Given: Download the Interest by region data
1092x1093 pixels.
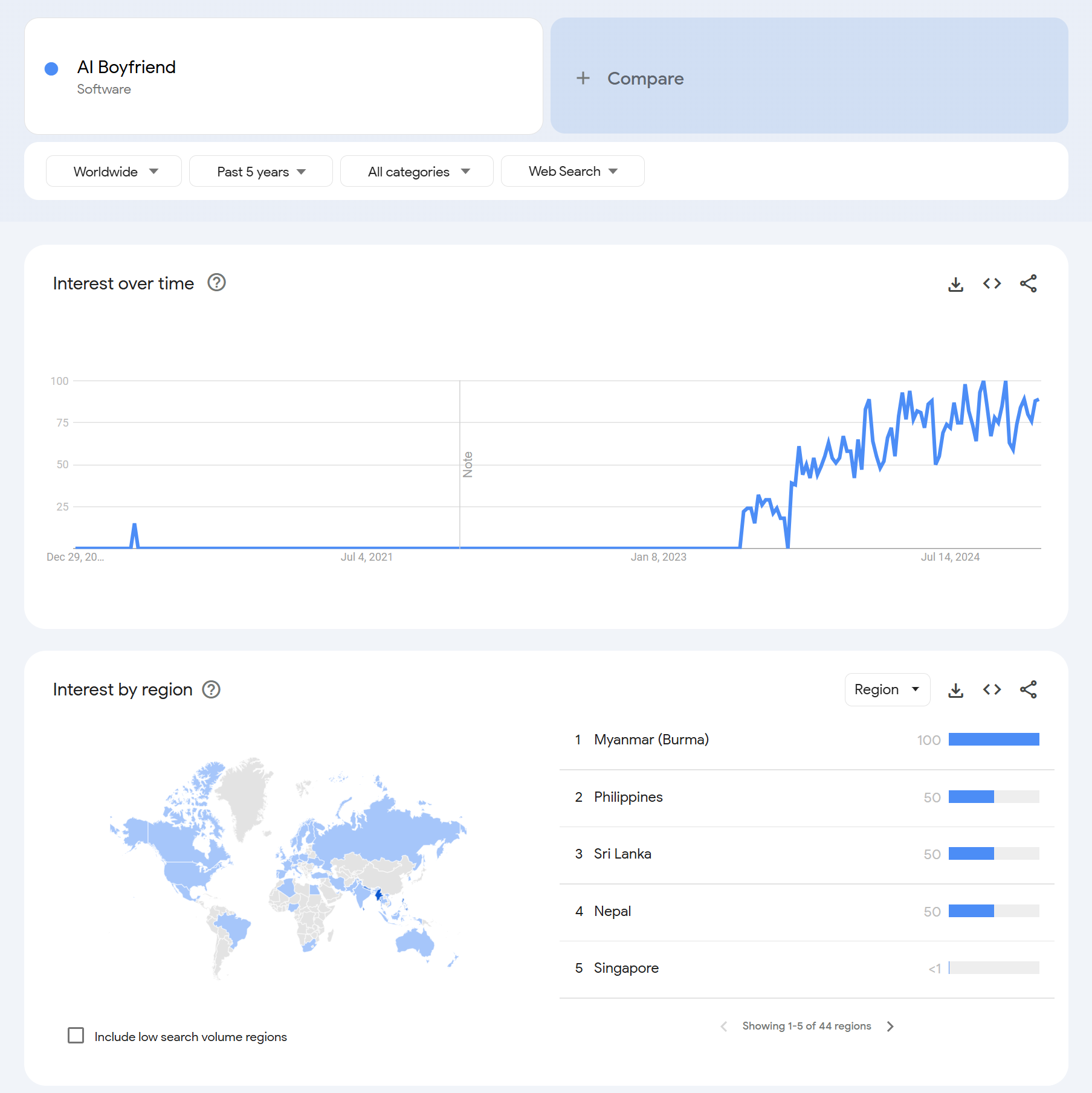Looking at the screenshot, I should click(955, 690).
